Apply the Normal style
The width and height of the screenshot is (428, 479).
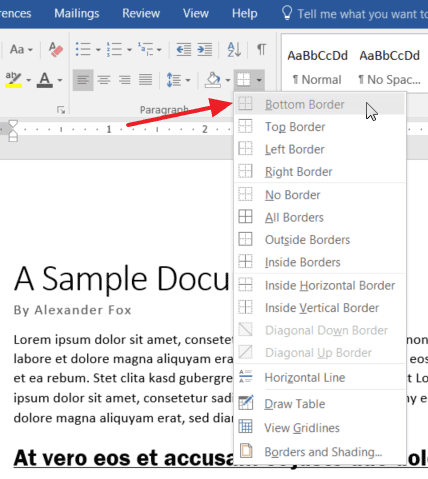click(x=317, y=67)
